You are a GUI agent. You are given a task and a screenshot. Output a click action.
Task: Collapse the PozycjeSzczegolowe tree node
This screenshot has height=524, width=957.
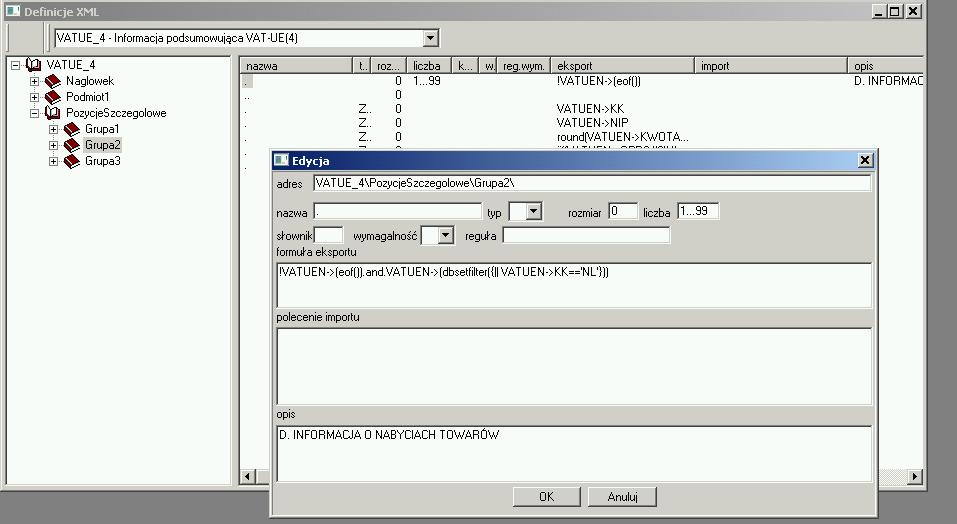(35, 113)
